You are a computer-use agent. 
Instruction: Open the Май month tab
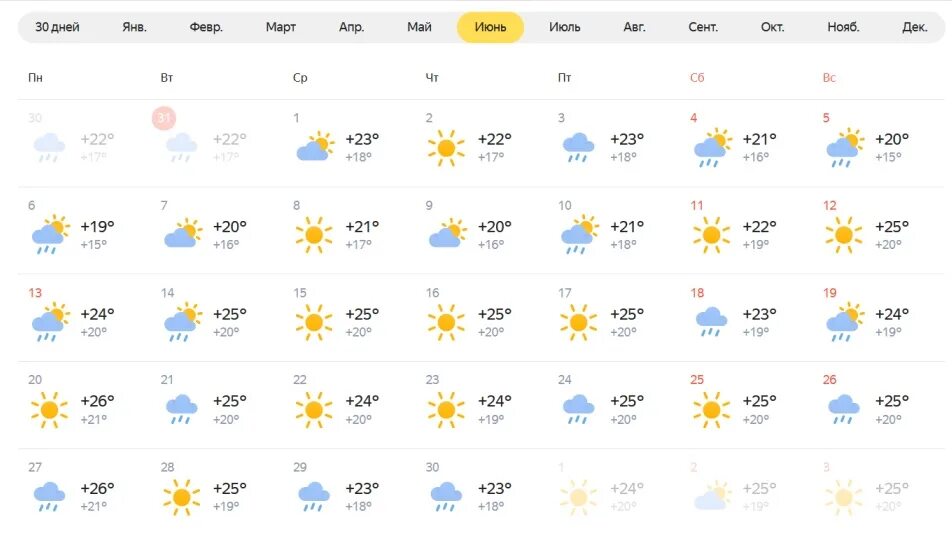pos(419,27)
